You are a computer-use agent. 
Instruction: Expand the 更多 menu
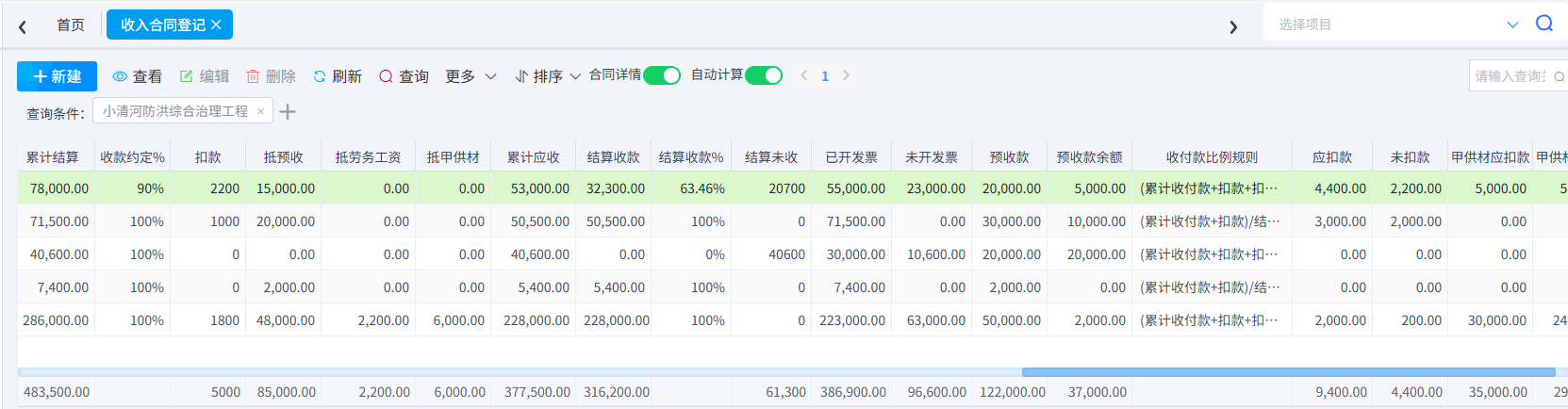(x=470, y=76)
